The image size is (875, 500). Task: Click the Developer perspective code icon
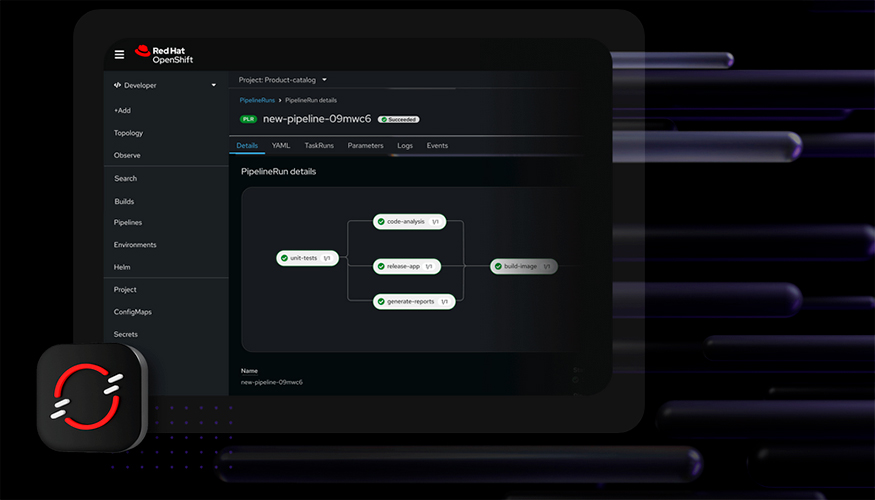click(x=117, y=85)
